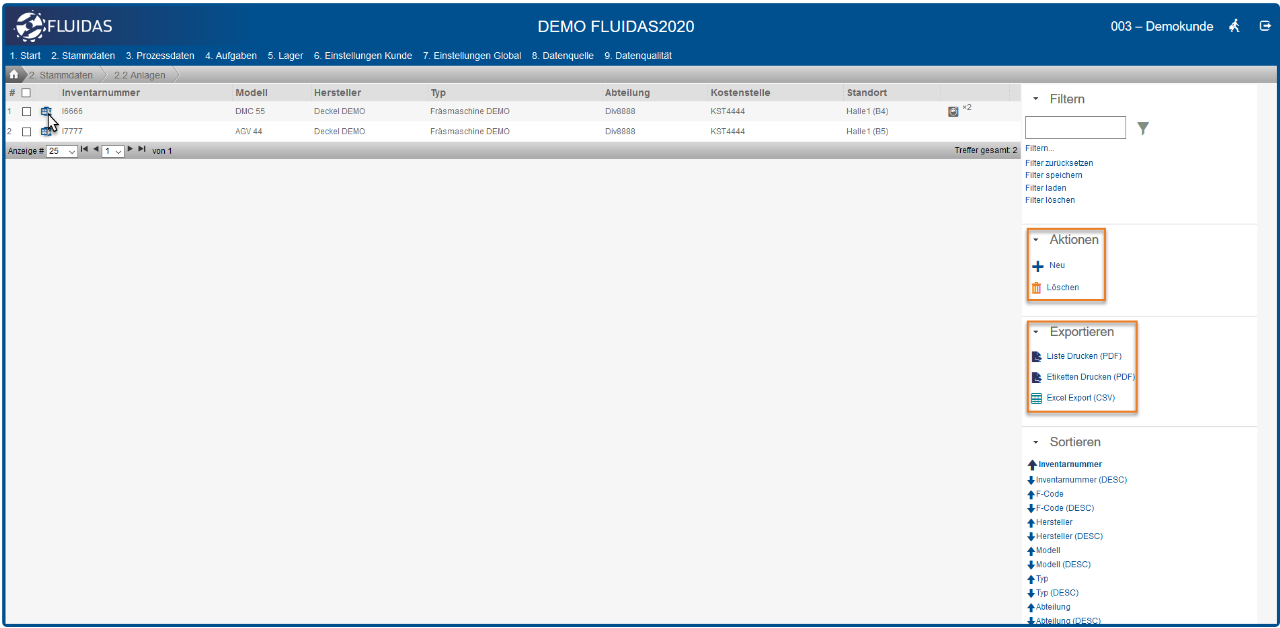Toggle the select-all checkbox in the table header
Screen dimensions: 1280x628
click(27, 93)
